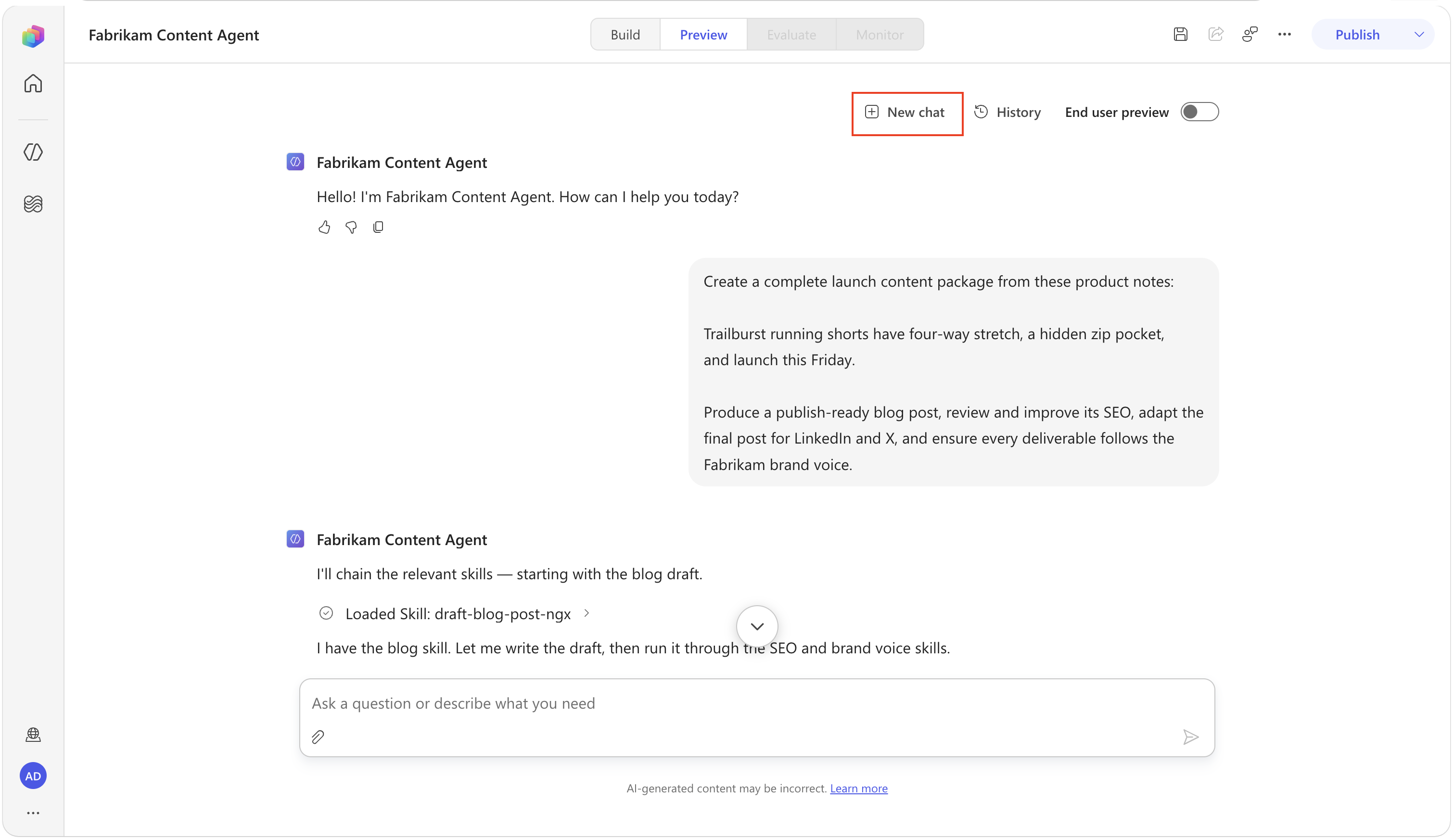Click the agent avatar beside the greeting

[x=295, y=162]
